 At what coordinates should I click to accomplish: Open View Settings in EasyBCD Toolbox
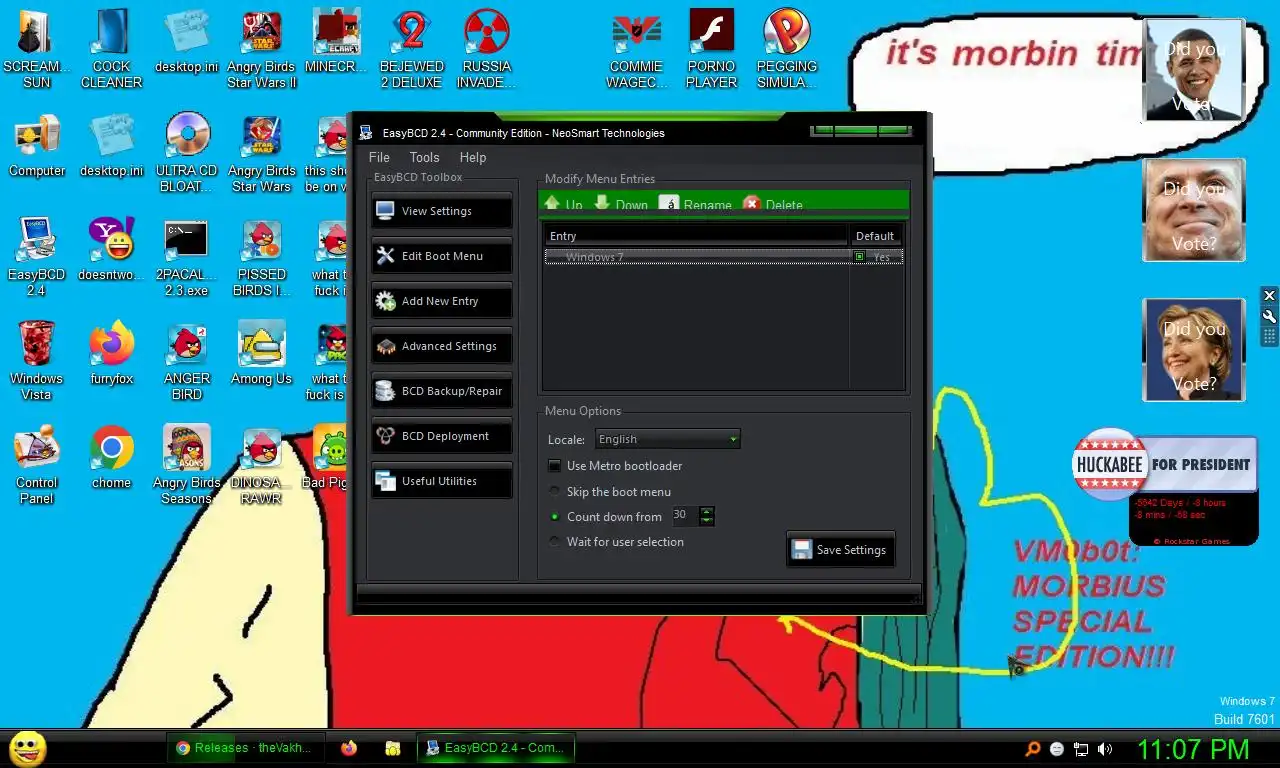tap(441, 211)
